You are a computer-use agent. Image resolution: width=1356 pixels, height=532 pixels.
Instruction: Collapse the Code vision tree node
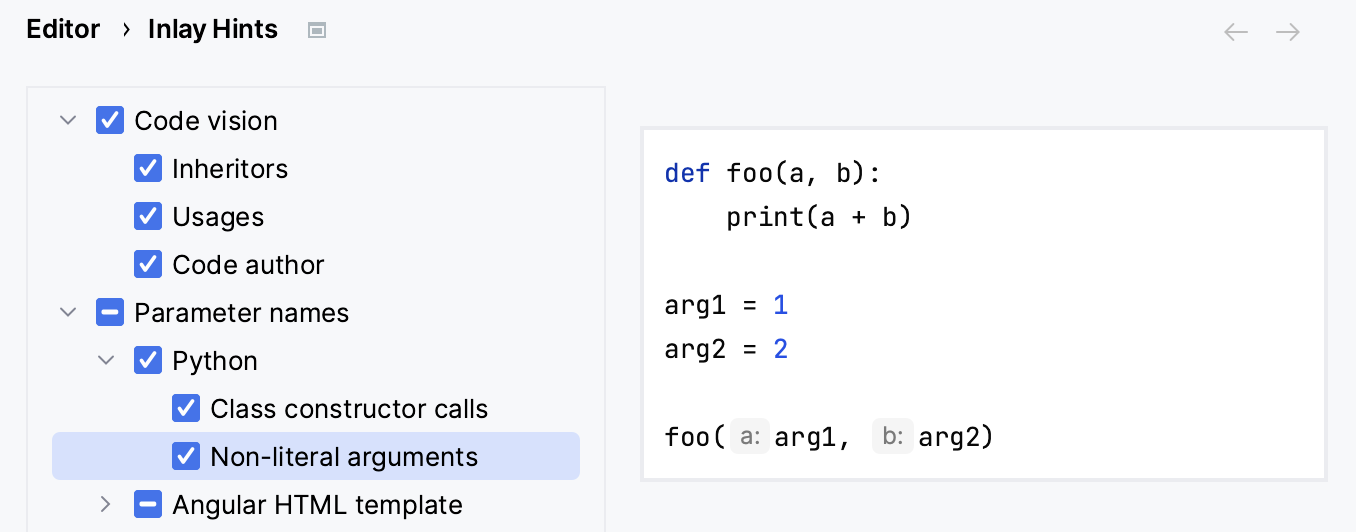click(68, 121)
